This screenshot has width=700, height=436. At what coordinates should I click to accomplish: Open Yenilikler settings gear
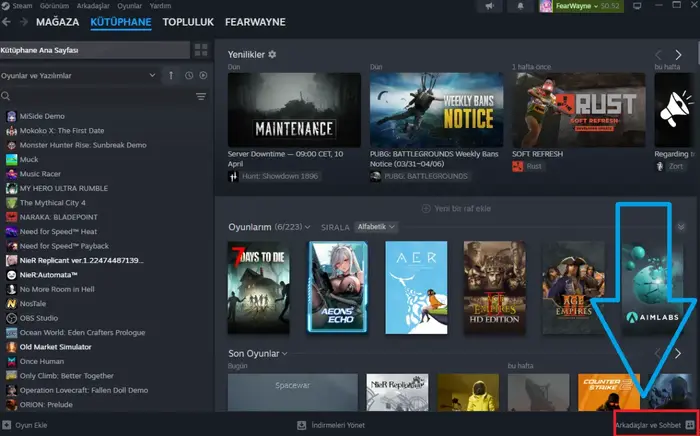point(272,54)
